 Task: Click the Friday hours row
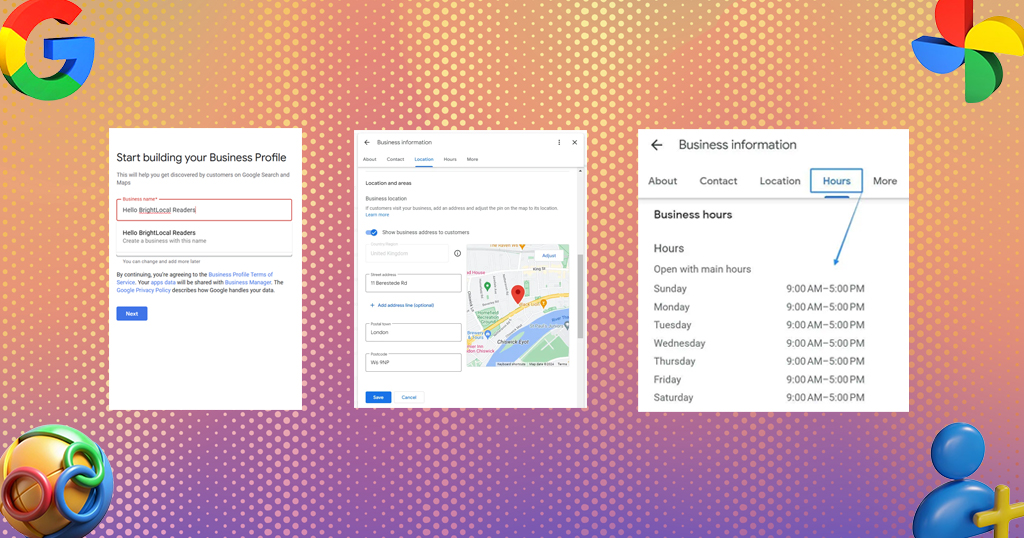[759, 379]
